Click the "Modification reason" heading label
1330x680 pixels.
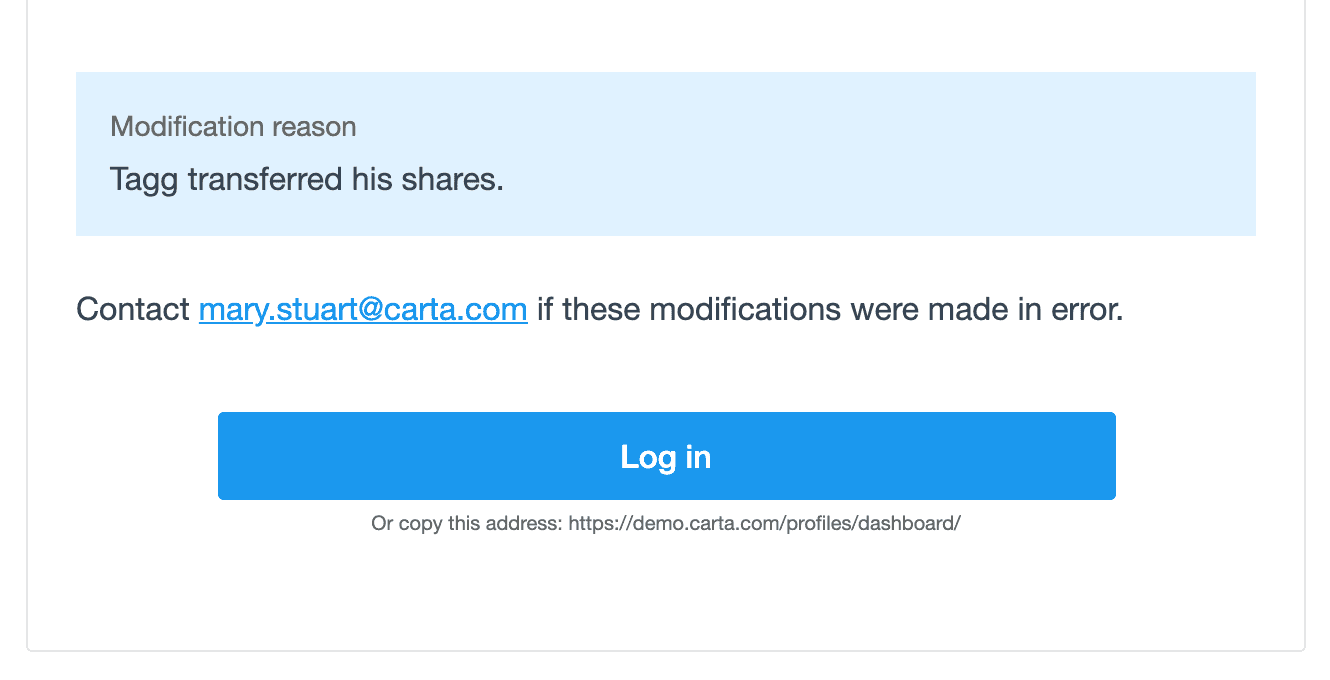(x=233, y=127)
